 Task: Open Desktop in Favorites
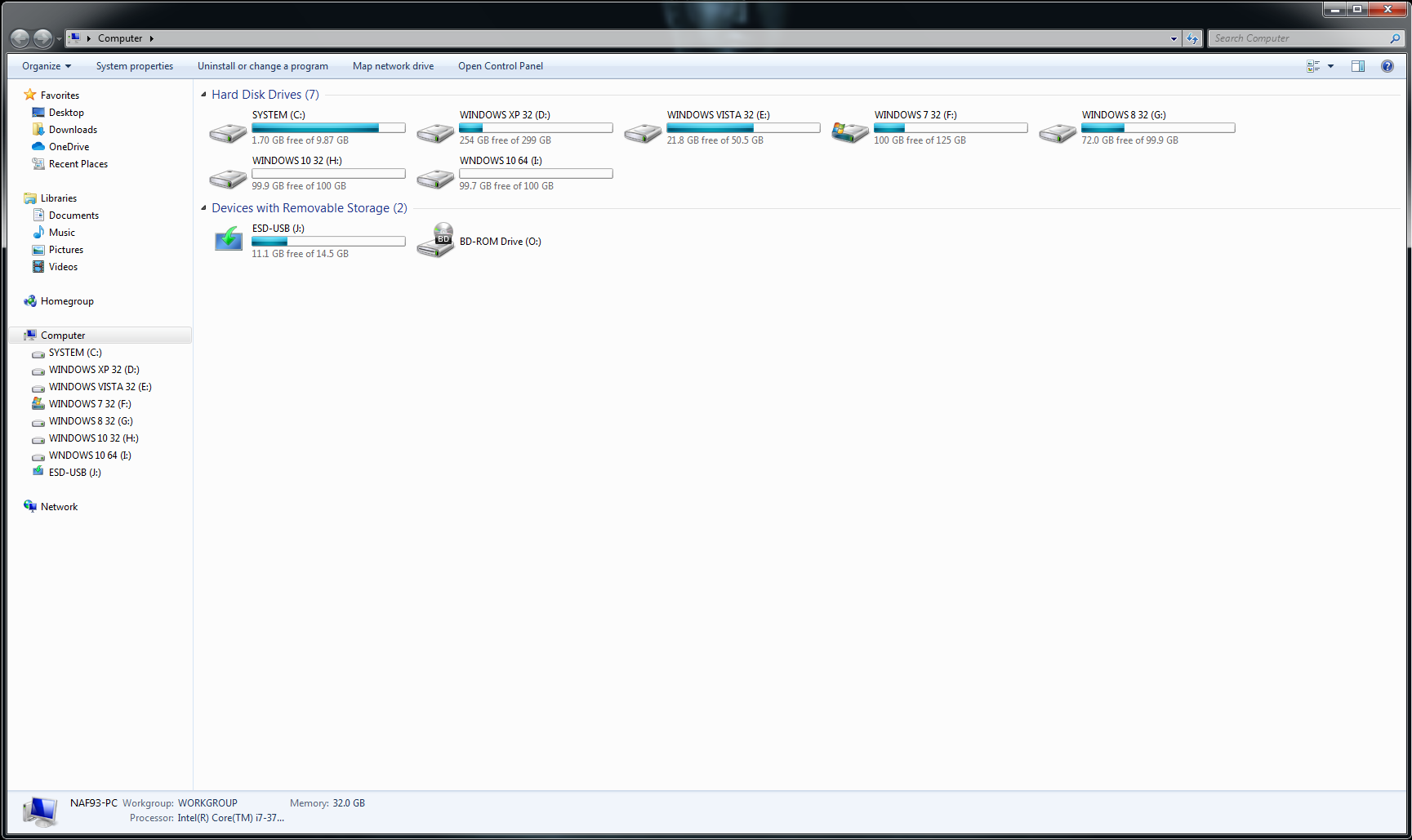[66, 113]
